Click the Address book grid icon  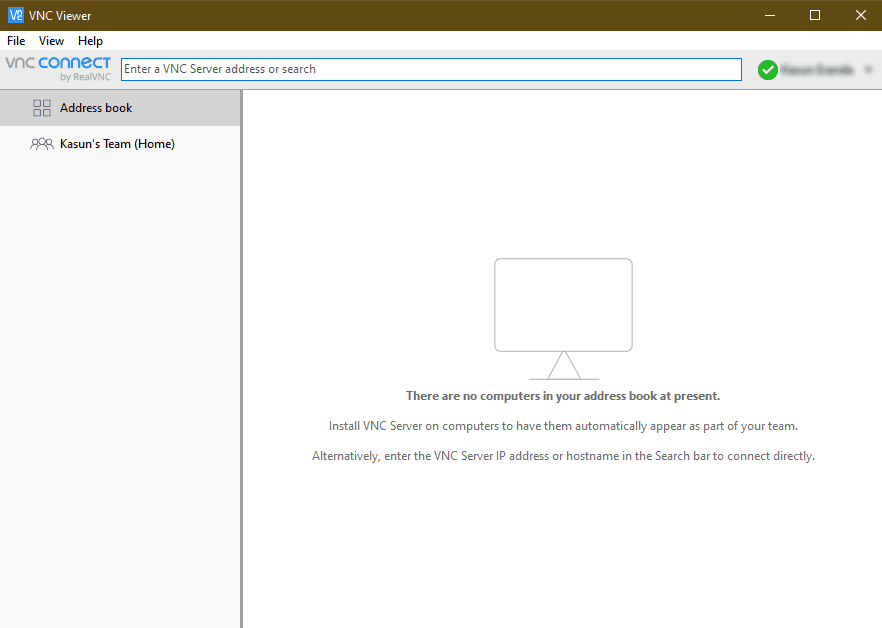coord(42,107)
